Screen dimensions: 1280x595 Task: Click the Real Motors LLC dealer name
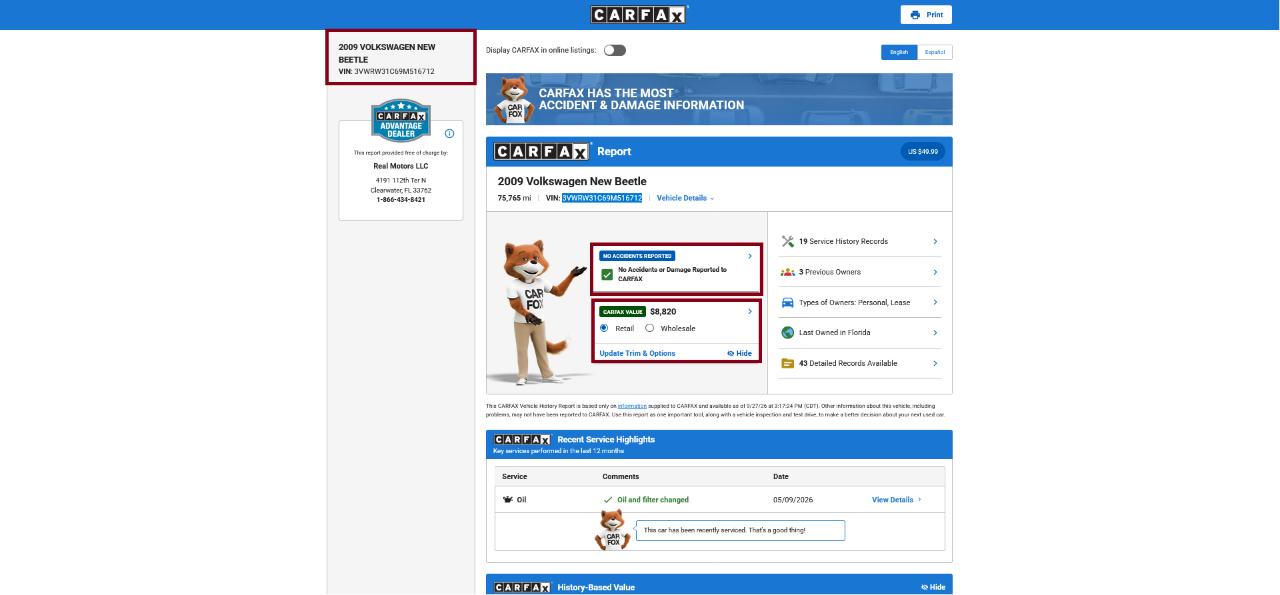coord(401,166)
